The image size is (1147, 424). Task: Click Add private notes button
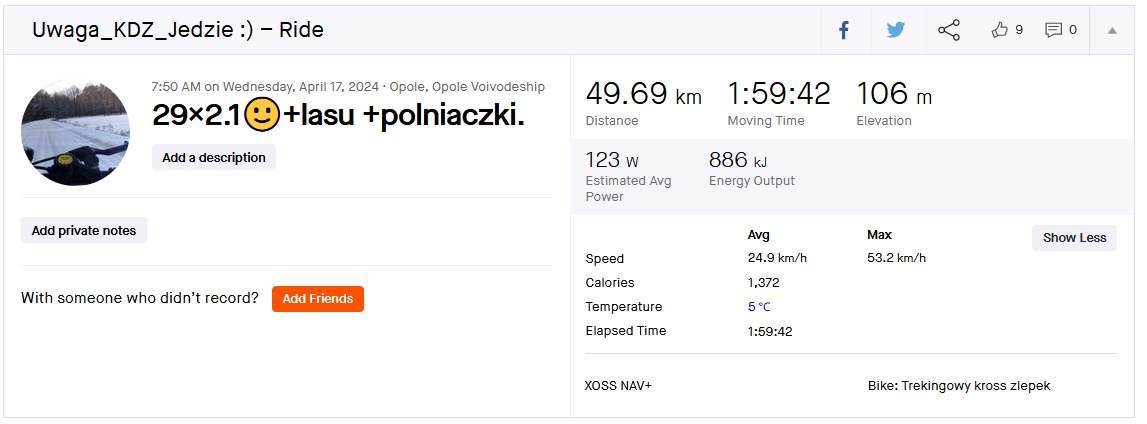84,230
